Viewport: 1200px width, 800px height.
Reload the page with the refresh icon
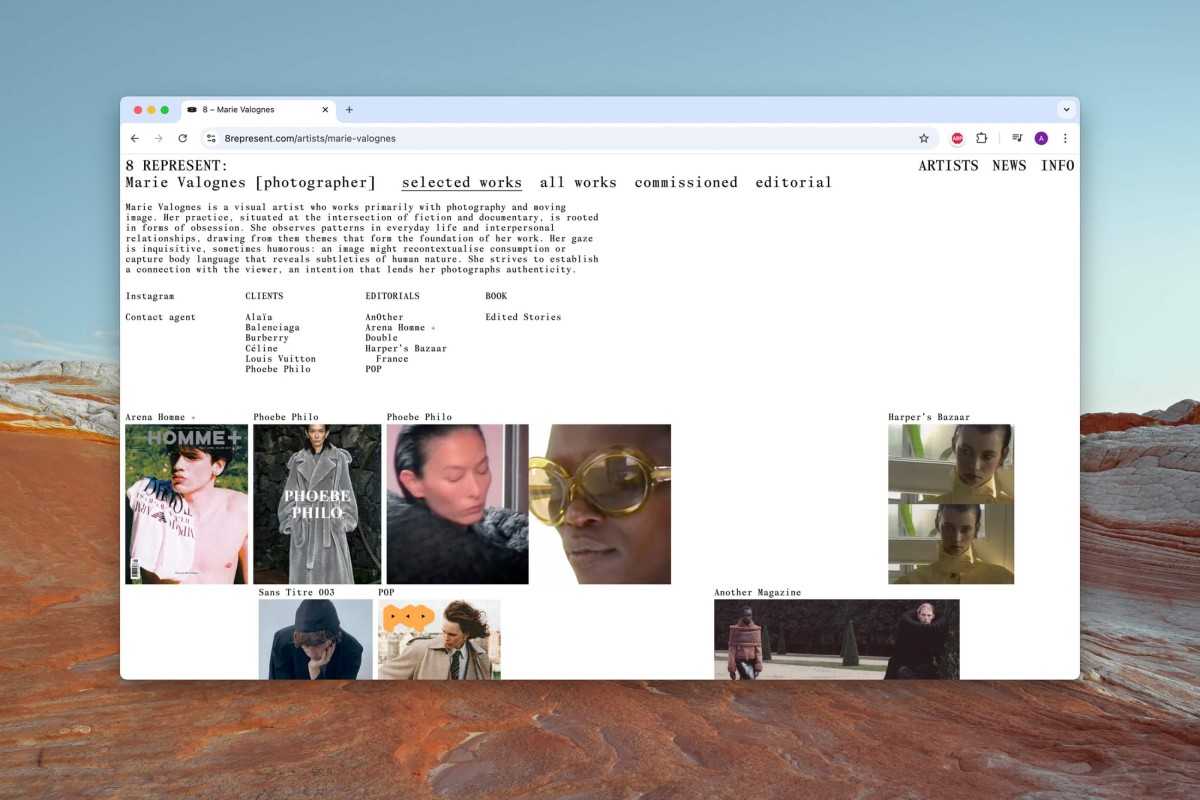(182, 138)
